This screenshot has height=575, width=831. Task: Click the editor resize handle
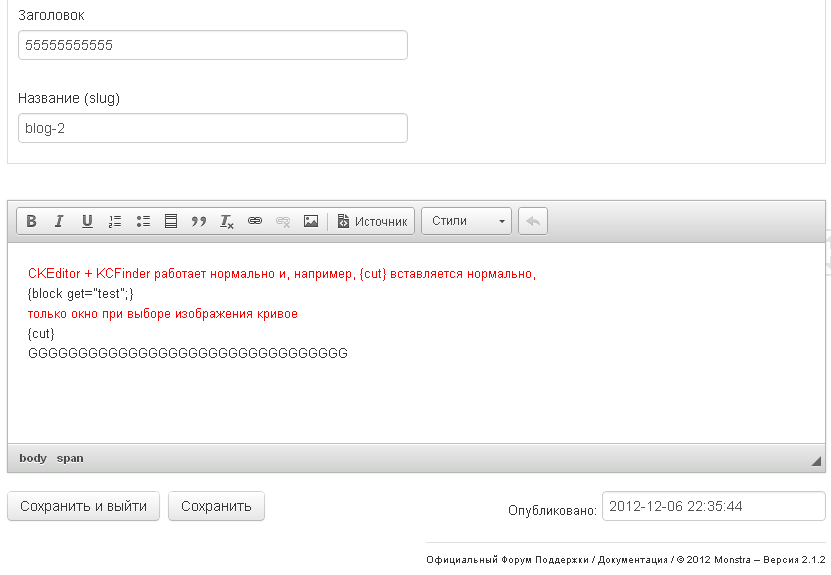(816, 461)
